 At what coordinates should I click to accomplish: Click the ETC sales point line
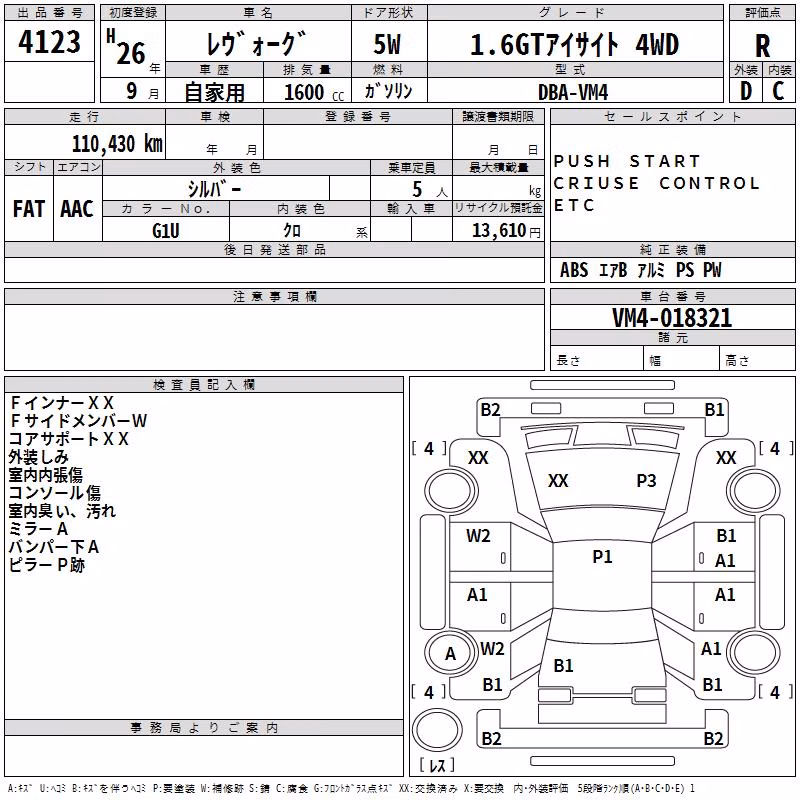tap(574, 205)
